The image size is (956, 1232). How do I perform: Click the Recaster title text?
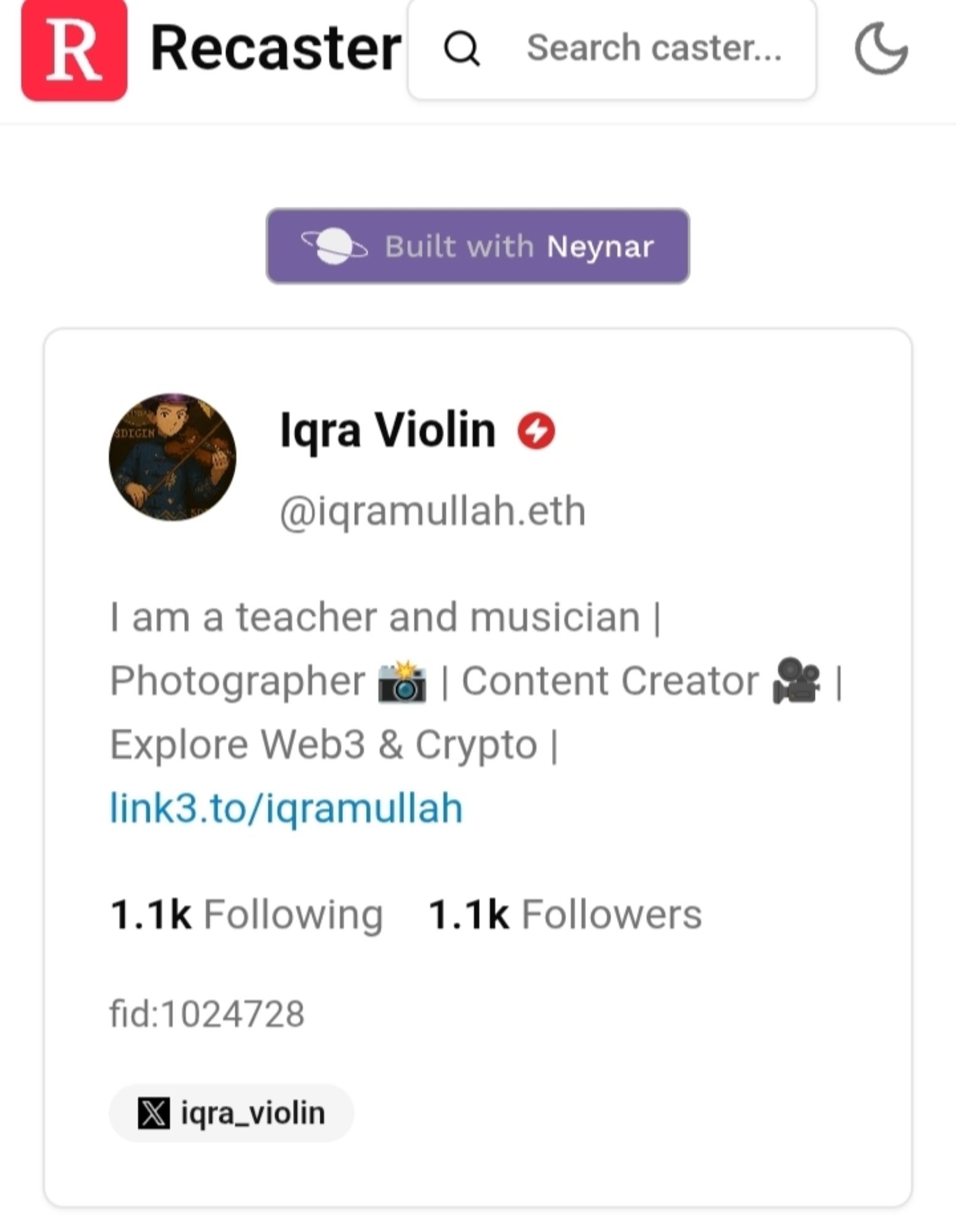[275, 49]
